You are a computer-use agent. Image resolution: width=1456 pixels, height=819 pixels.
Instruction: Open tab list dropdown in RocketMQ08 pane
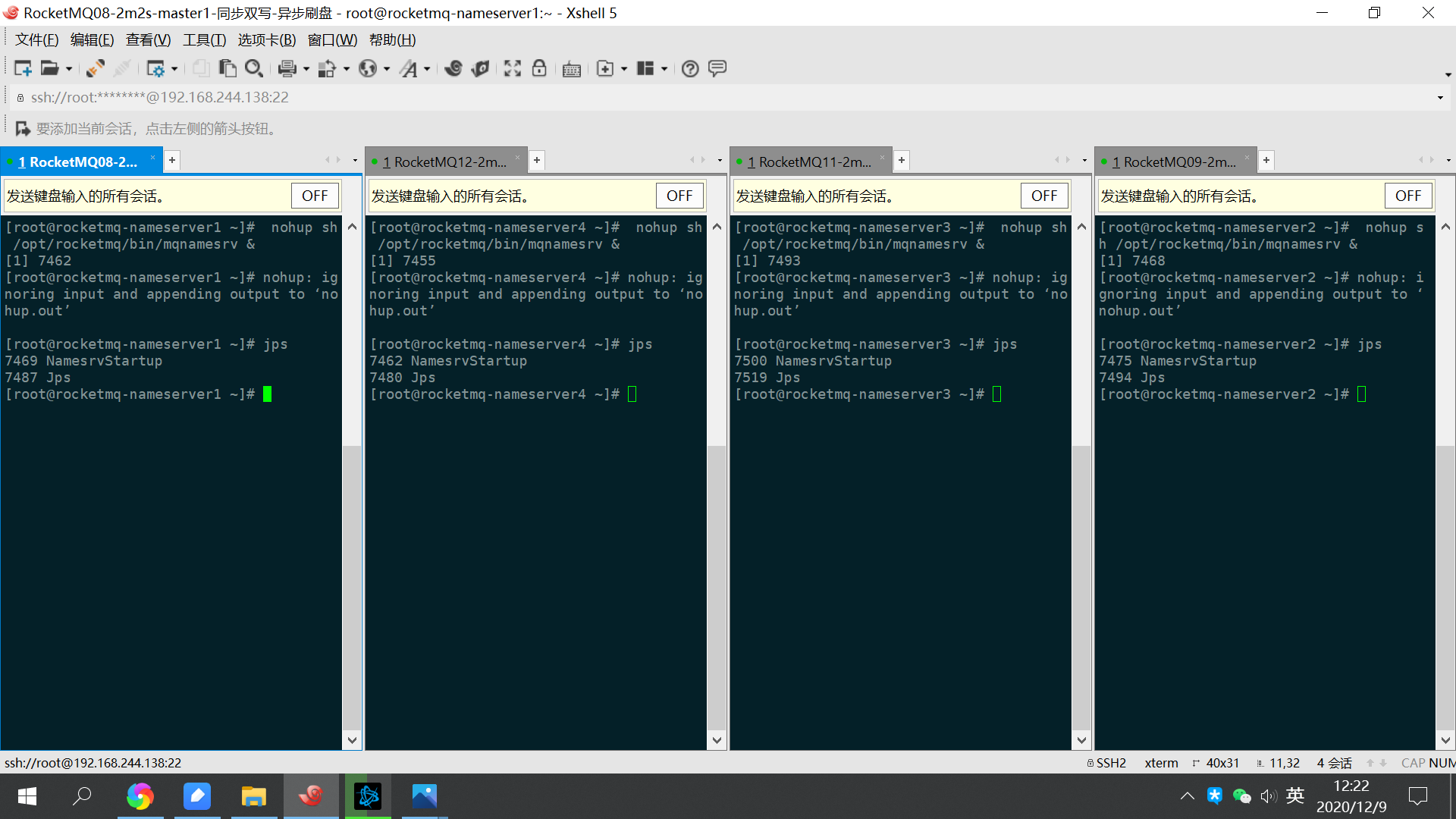coord(355,160)
